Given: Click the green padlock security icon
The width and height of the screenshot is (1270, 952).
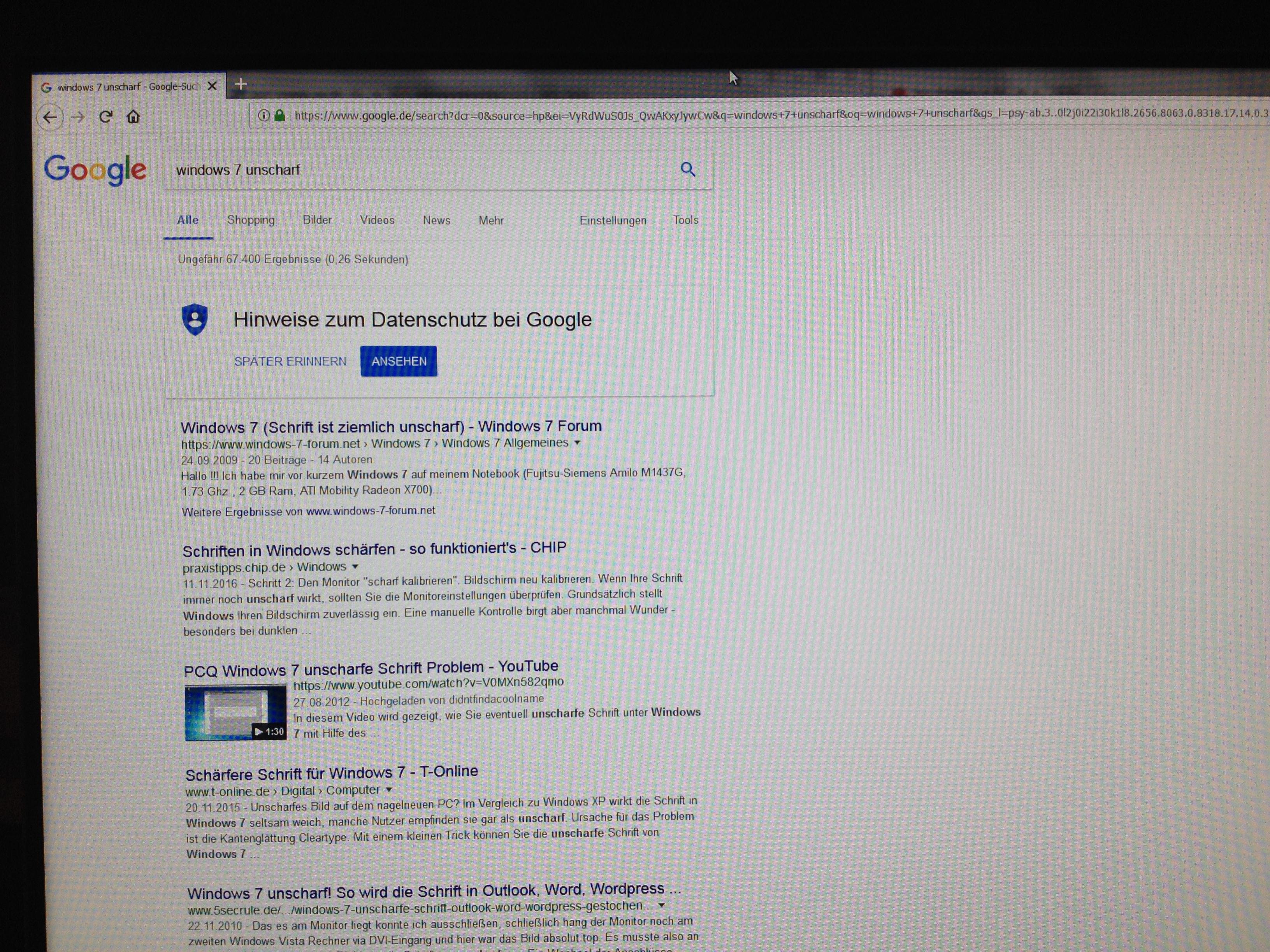Looking at the screenshot, I should (280, 116).
